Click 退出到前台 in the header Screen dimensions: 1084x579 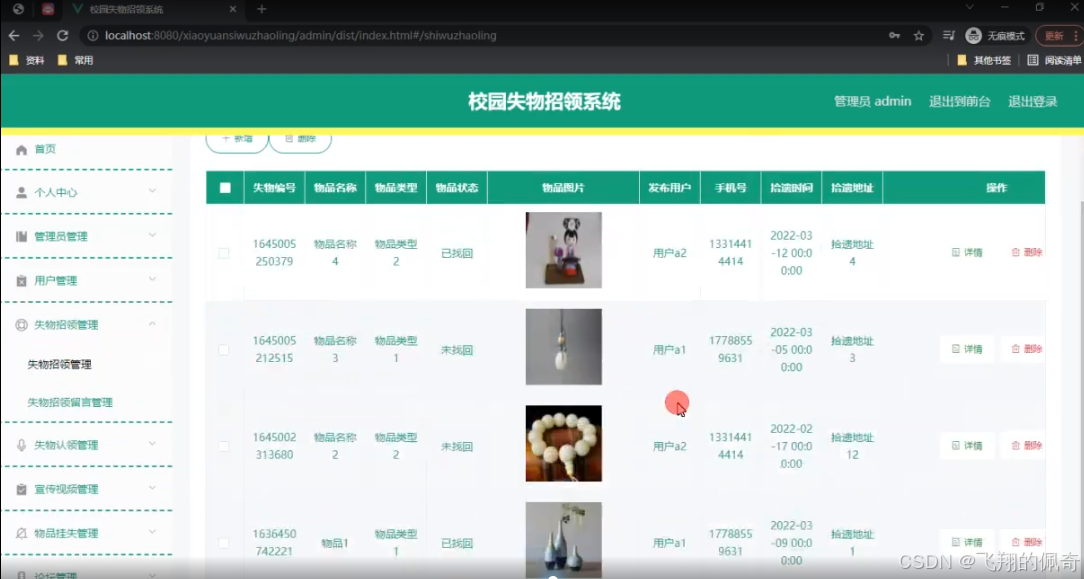pos(960,102)
